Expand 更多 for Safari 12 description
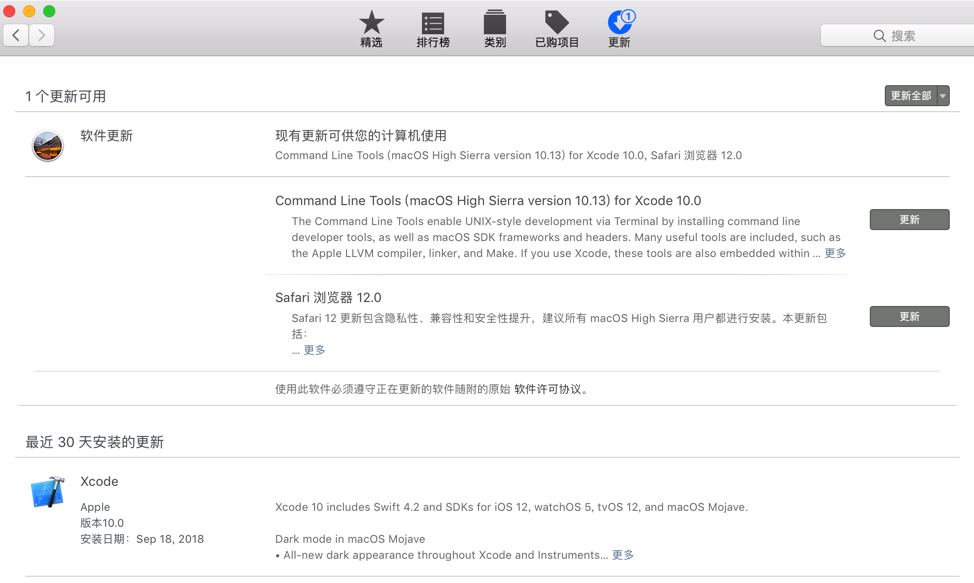Image resolution: width=974 pixels, height=583 pixels. click(314, 350)
